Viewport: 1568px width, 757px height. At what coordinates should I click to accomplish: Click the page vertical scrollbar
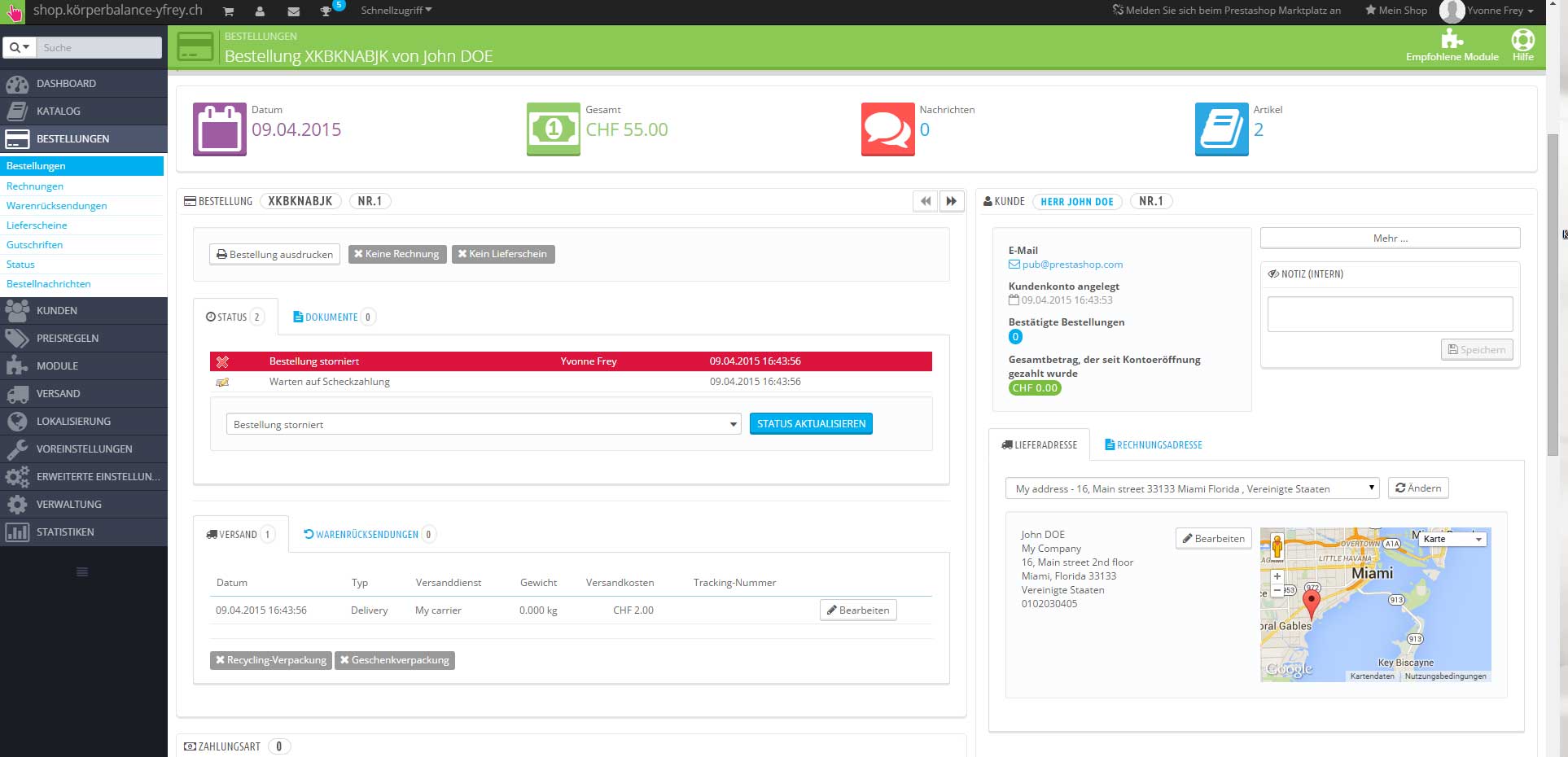click(1553, 293)
